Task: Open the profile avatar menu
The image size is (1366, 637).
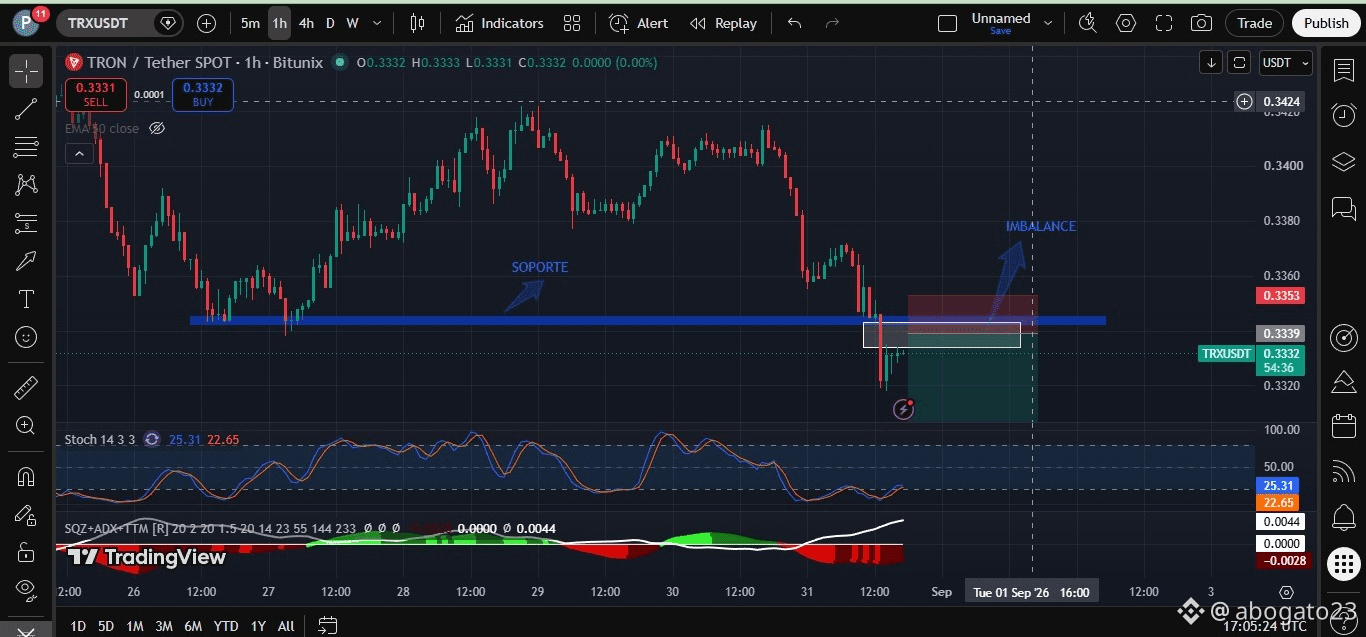Action: coord(27,23)
